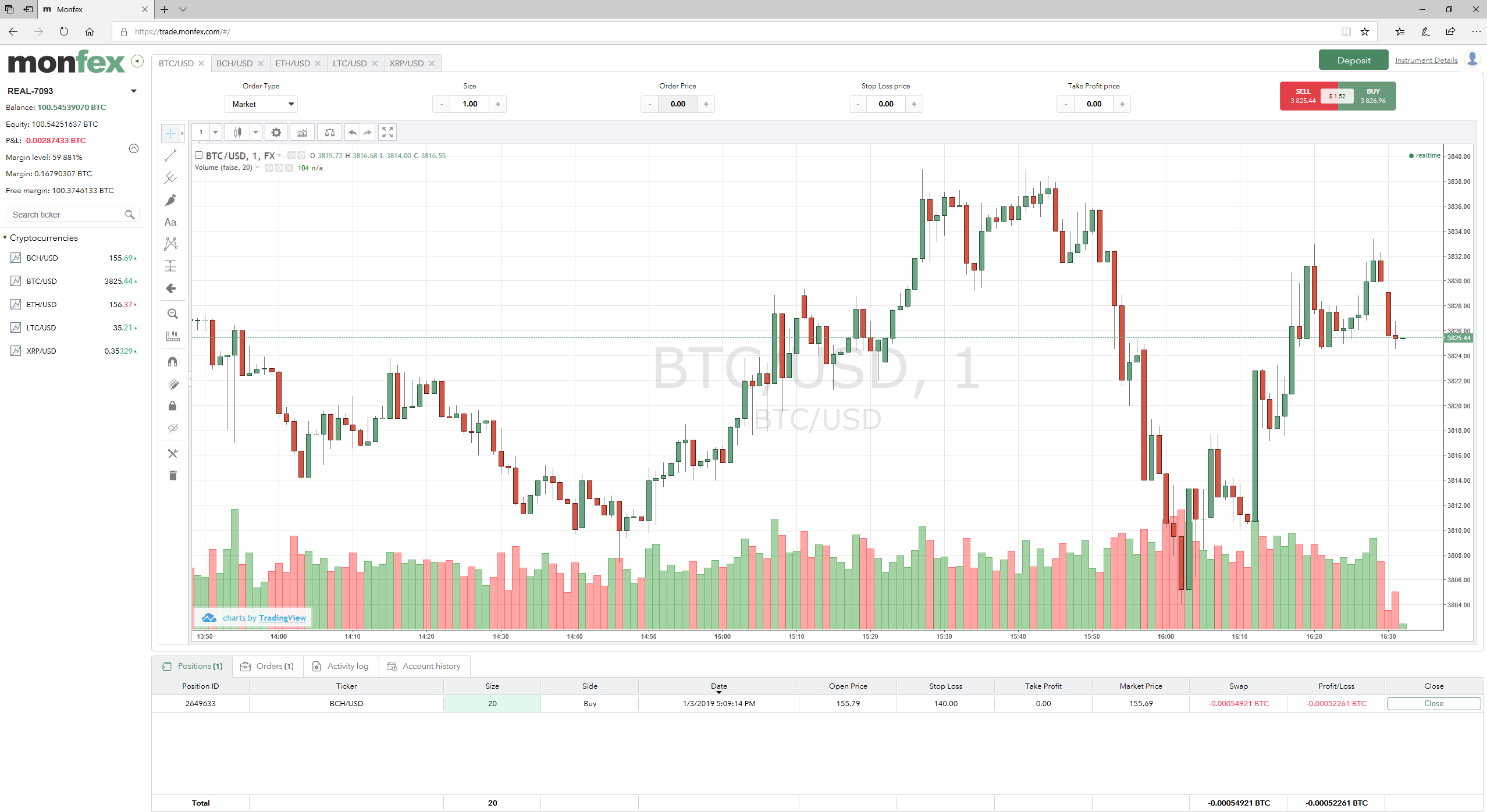Click the trash remove drawings icon
This screenshot has width=1487, height=812.
[172, 476]
